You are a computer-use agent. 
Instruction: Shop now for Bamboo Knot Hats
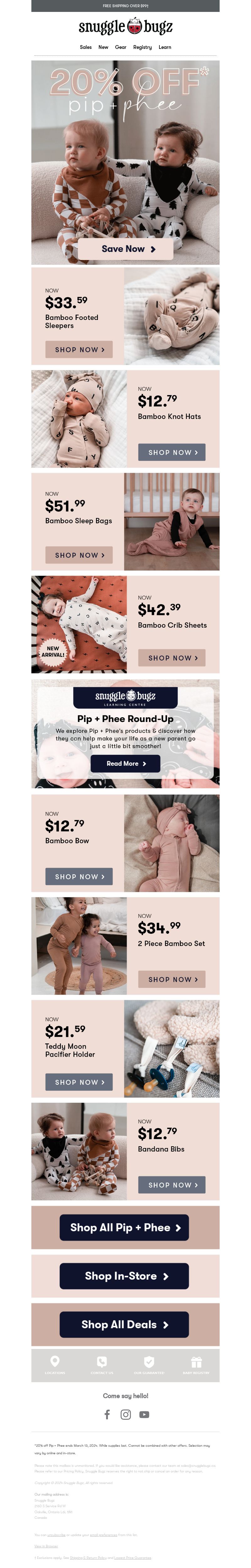172,452
